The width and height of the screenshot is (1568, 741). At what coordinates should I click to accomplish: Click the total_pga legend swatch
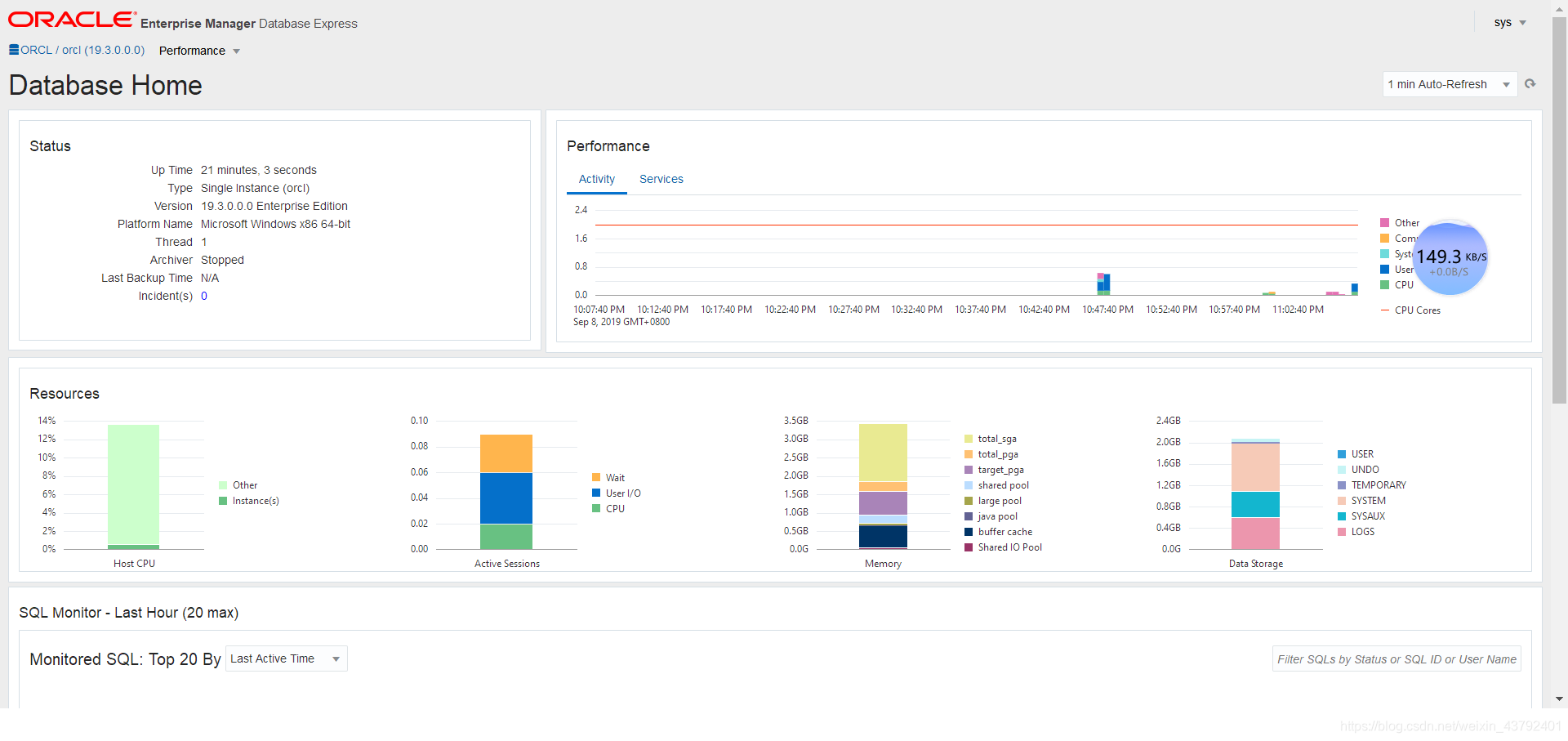coord(969,454)
